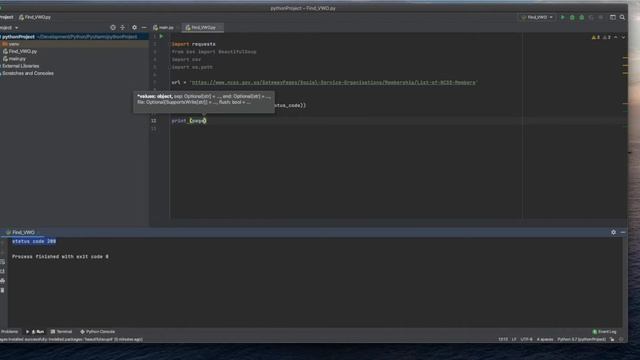The width and height of the screenshot is (640, 360).
Task: Click the Find_VWO.py breadcrumb in the navigation bar
Action: point(35,17)
